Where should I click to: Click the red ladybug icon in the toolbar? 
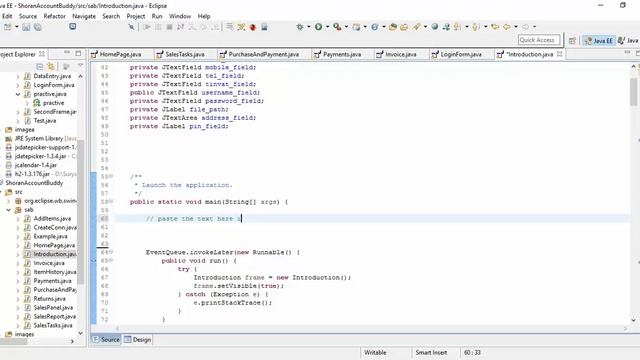pos(253,27)
